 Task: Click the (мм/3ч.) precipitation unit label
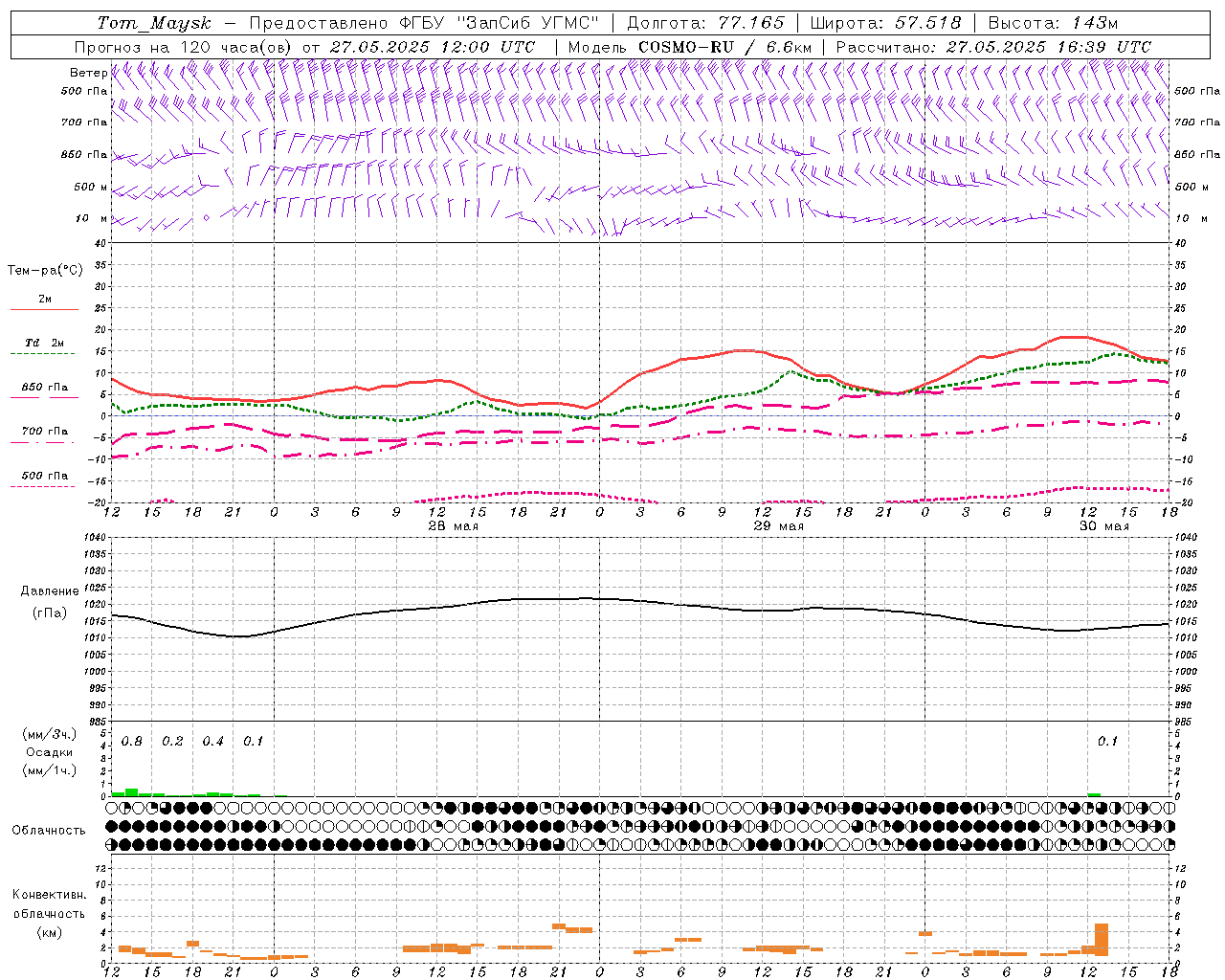click(50, 735)
